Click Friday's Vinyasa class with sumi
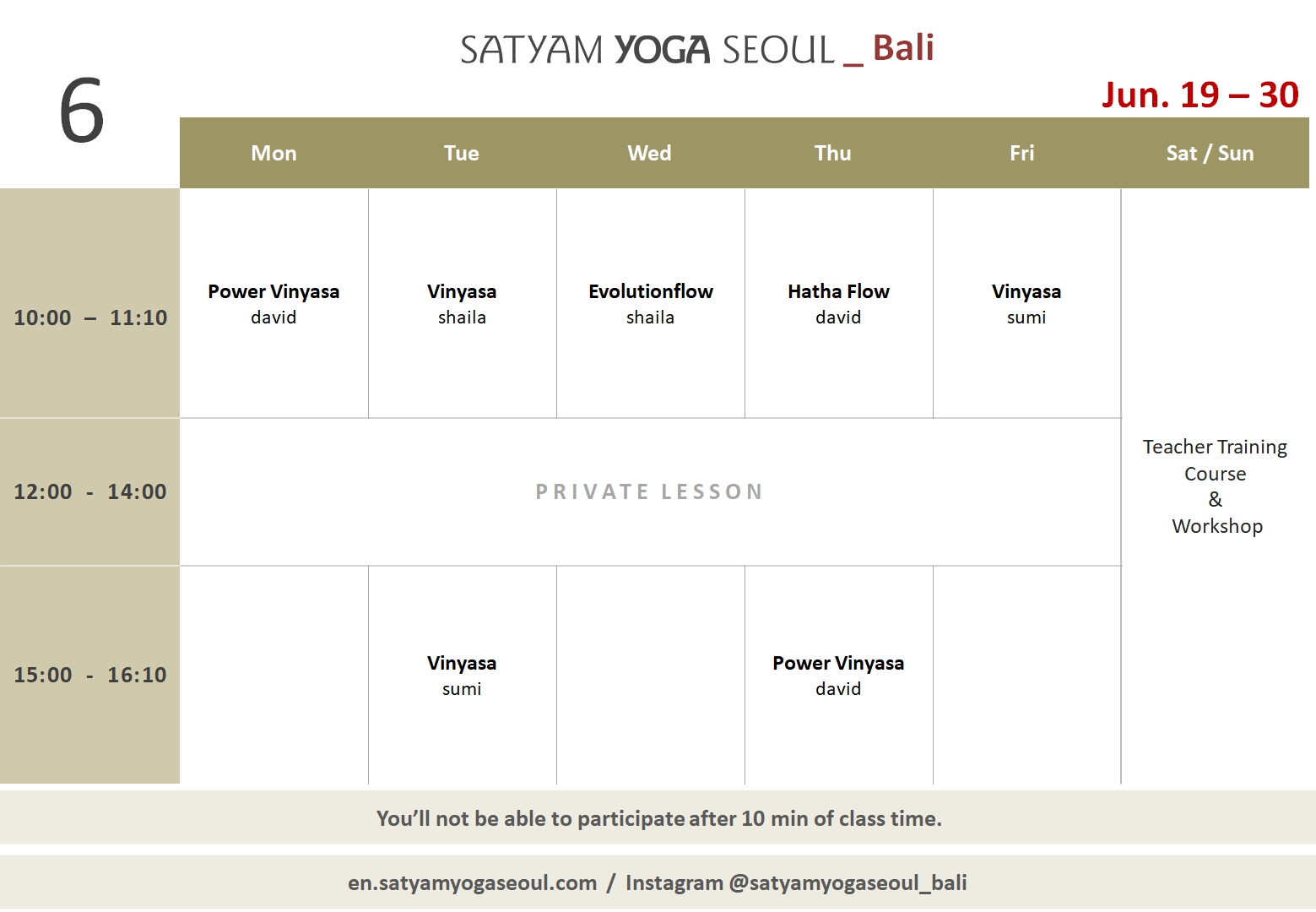The image size is (1316, 912). click(x=1026, y=303)
